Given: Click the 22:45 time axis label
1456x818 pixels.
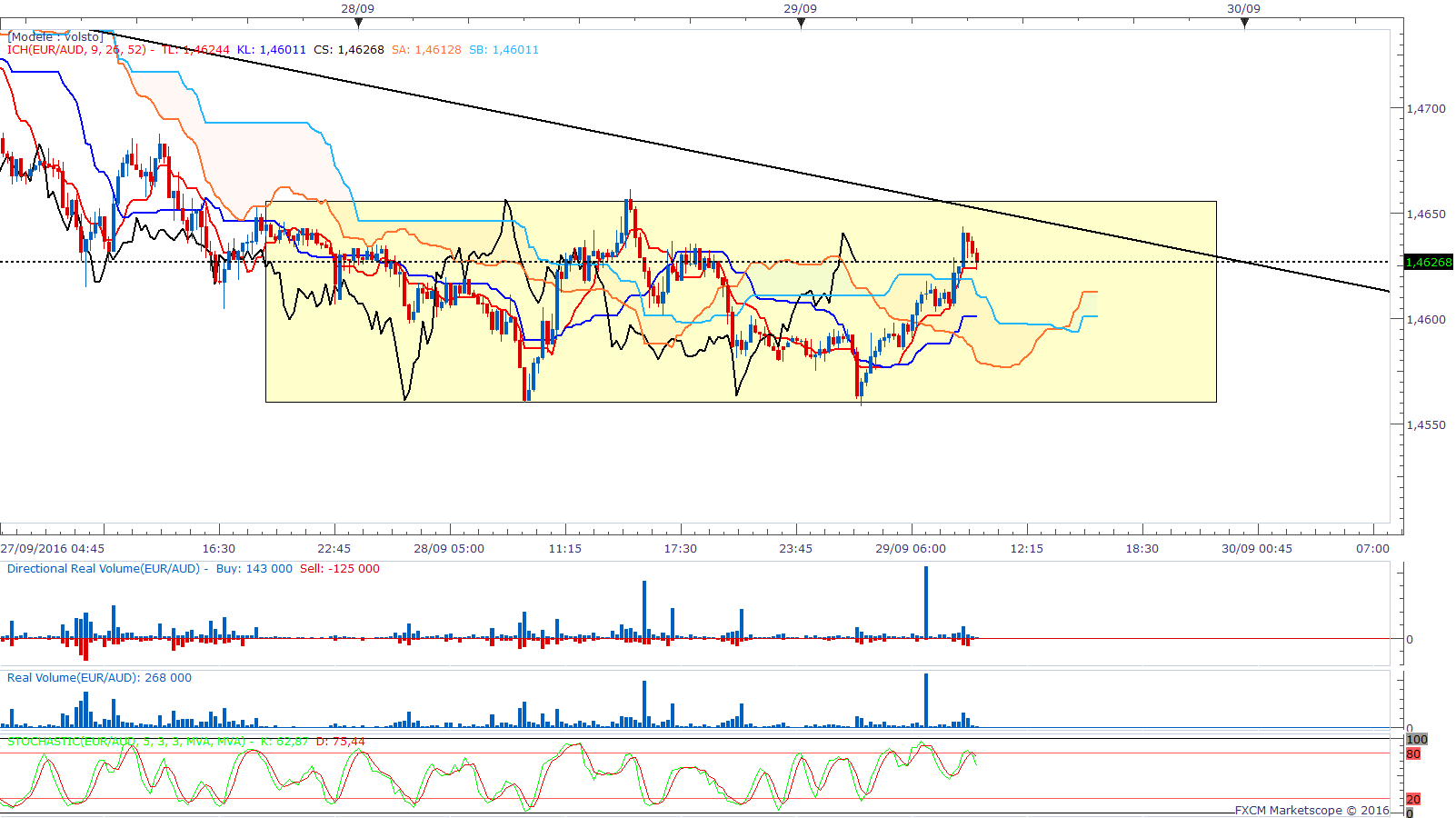Looking at the screenshot, I should 334,548.
